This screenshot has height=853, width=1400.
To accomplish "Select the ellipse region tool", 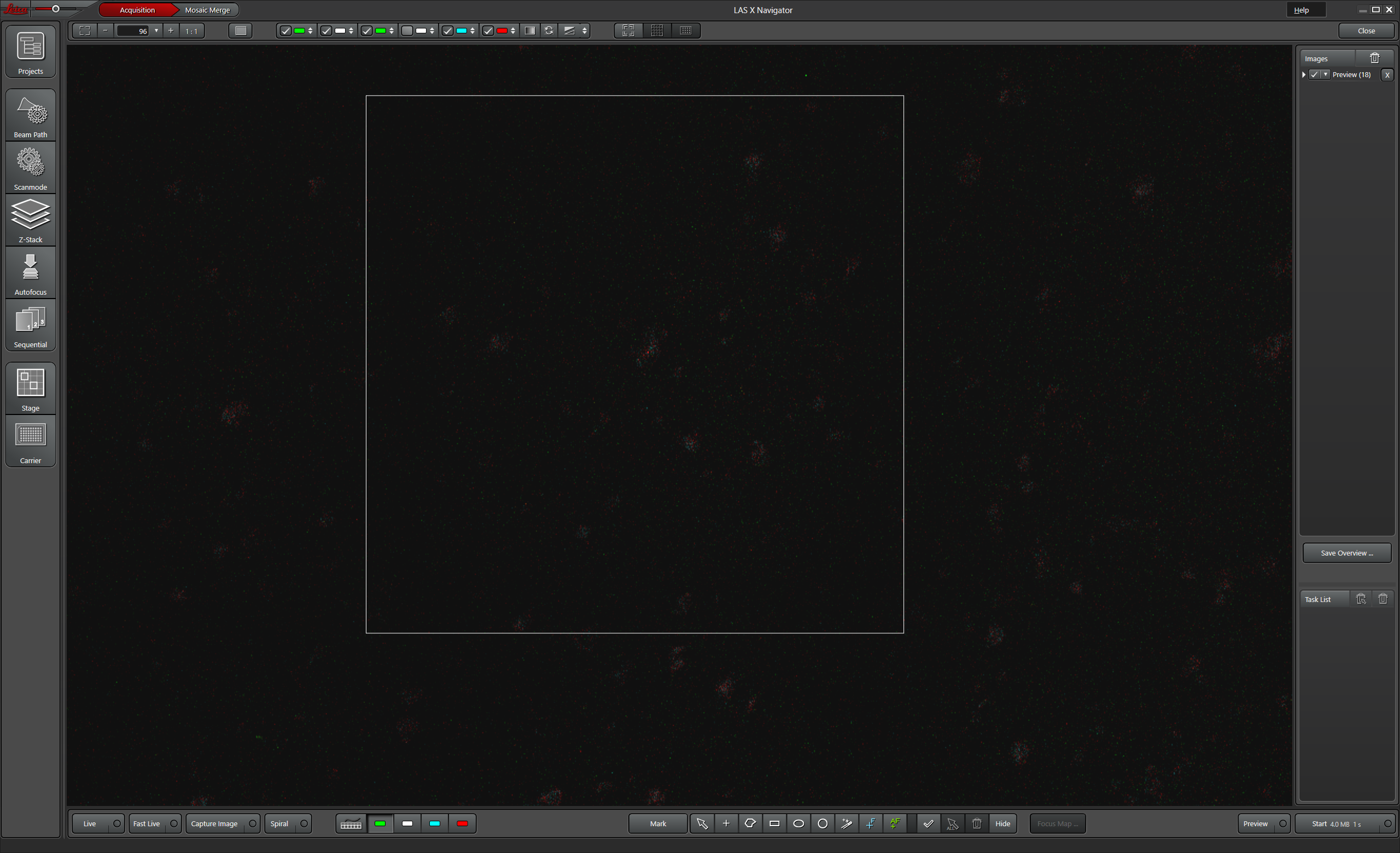I will pos(798,823).
